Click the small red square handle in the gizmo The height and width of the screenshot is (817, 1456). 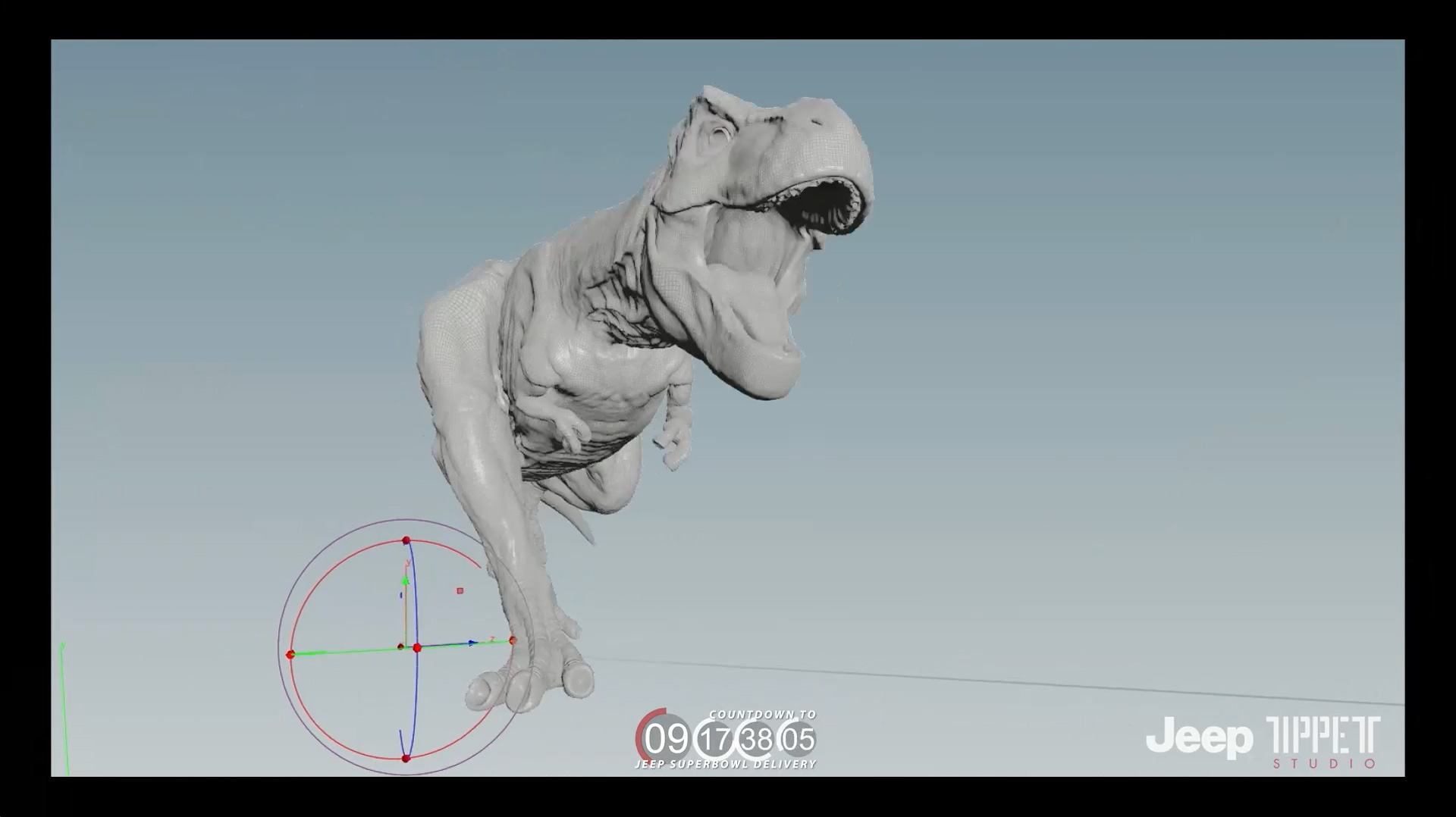pos(460,590)
